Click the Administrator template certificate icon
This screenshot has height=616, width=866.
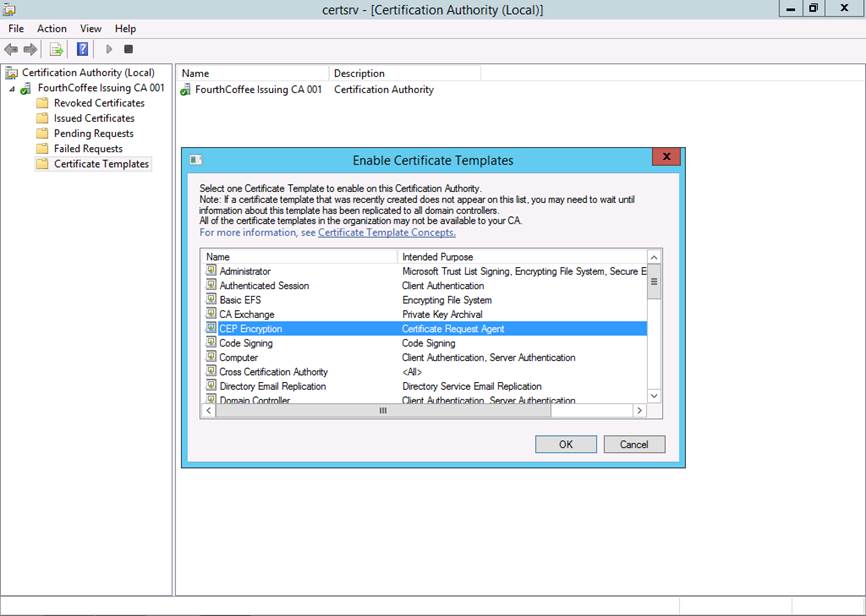[x=211, y=271]
